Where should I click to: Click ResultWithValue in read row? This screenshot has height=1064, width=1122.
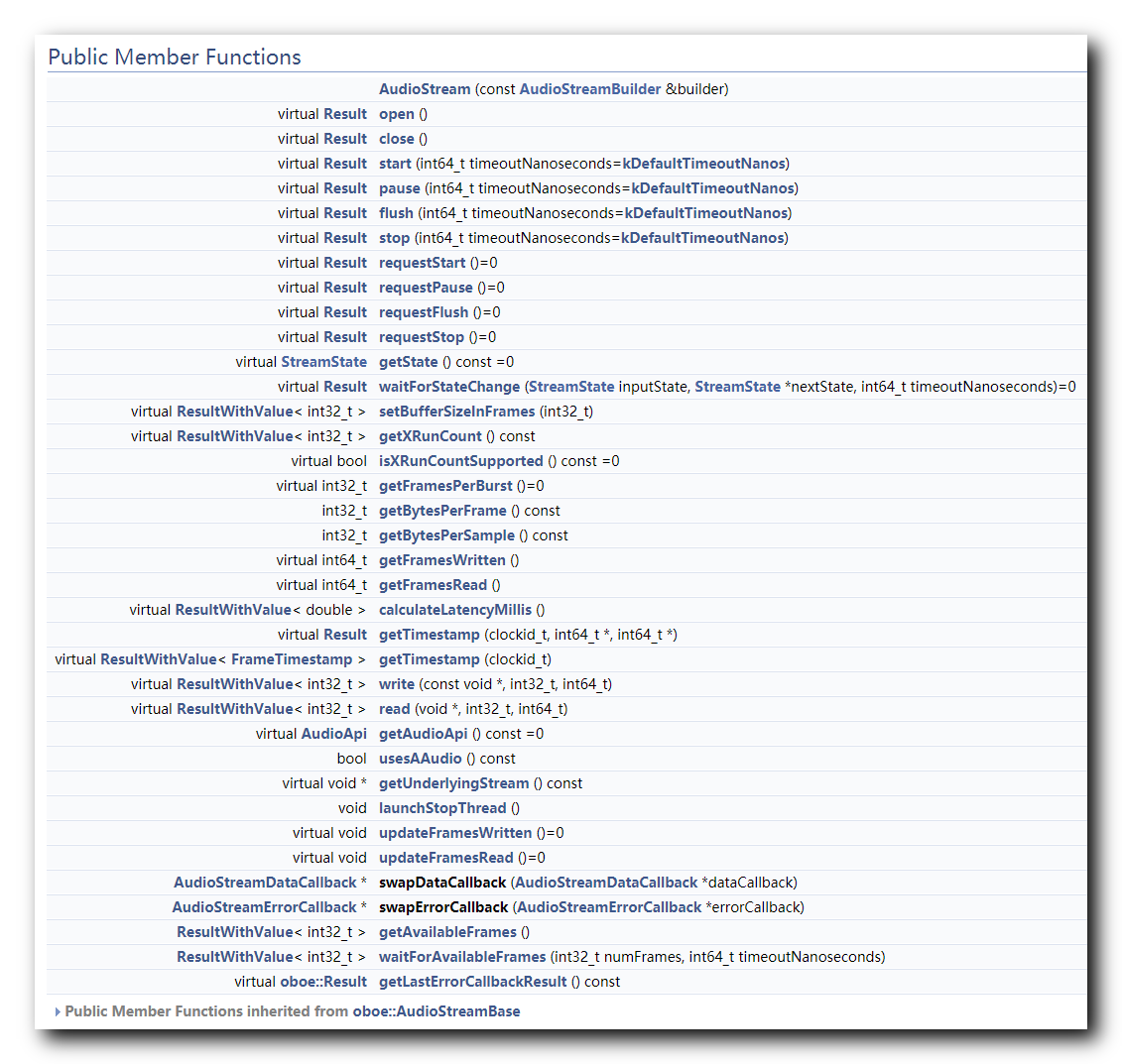click(235, 709)
